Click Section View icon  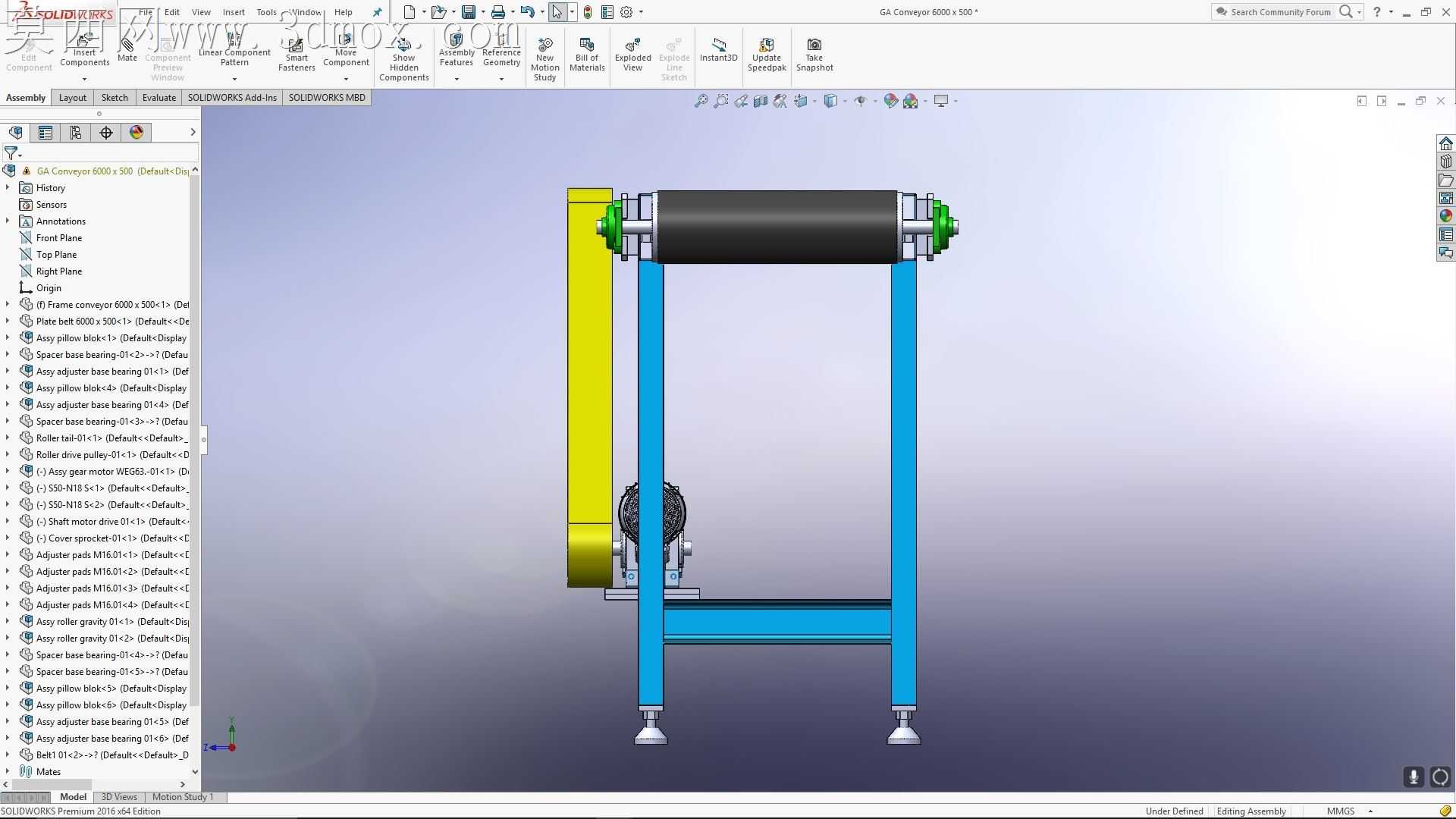[x=761, y=101]
